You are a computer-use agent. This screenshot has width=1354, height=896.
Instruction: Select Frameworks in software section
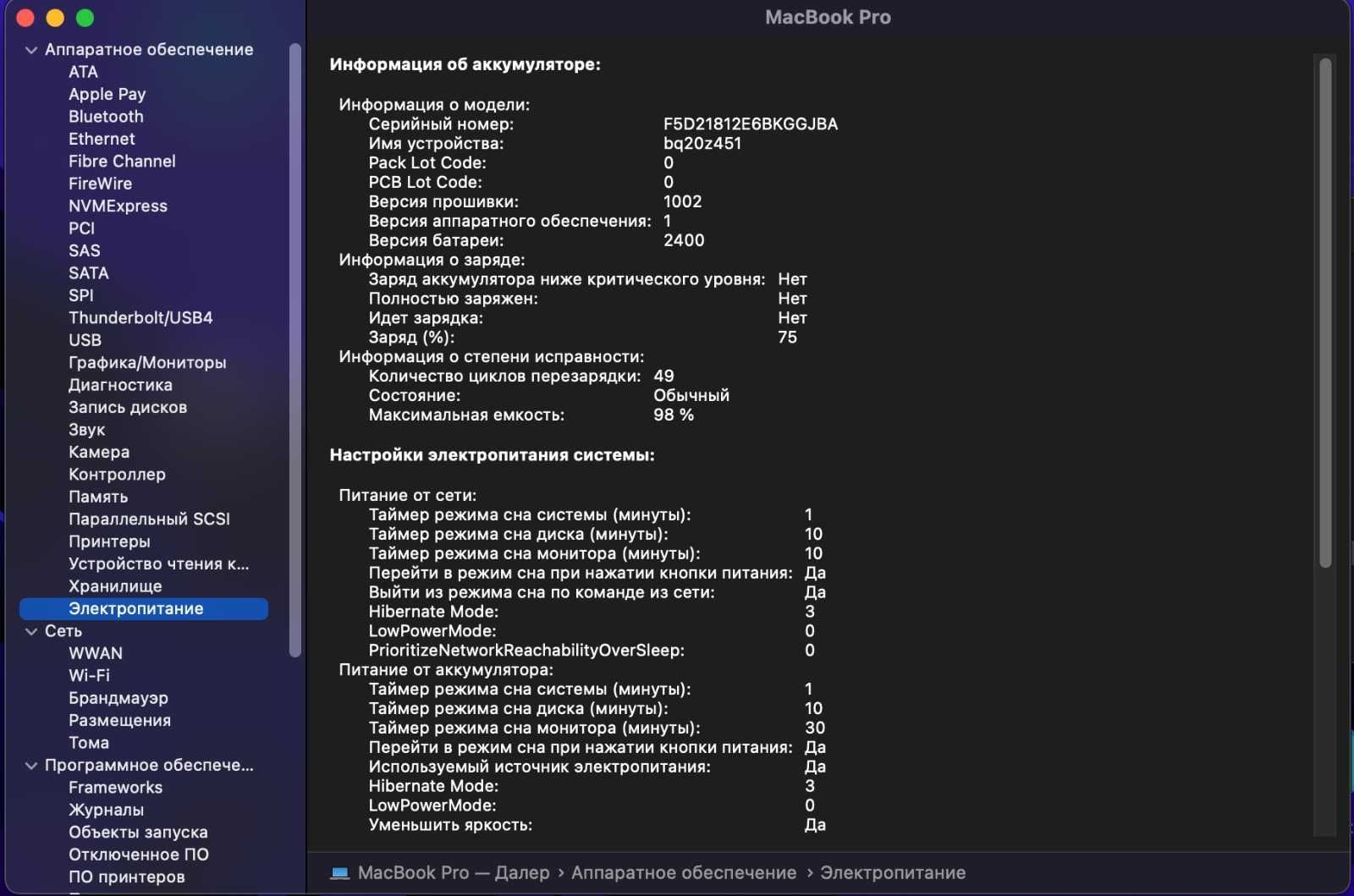point(115,788)
